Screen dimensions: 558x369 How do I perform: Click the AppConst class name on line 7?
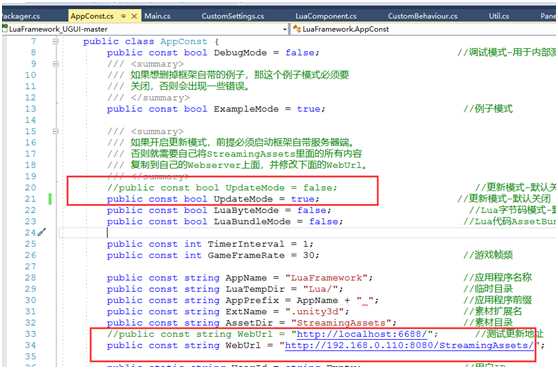pyautogui.click(x=184, y=42)
